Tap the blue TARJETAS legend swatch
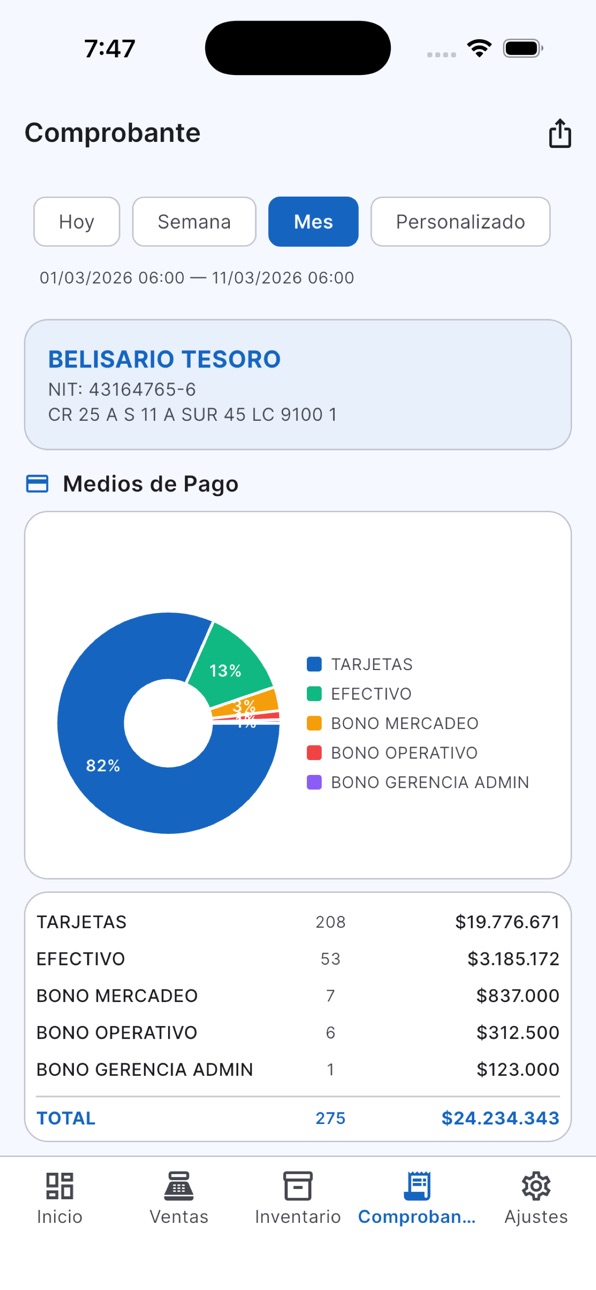 (314, 664)
